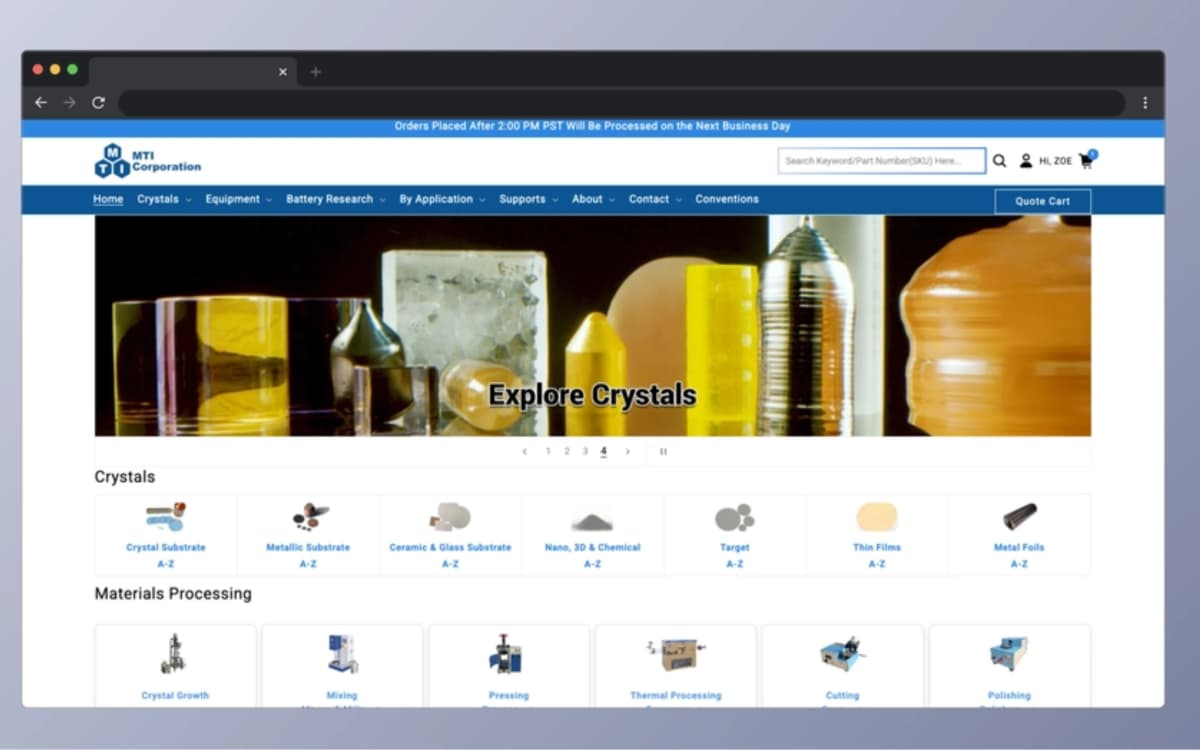Image resolution: width=1200 pixels, height=750 pixels.
Task: Open the Metallic Substrate category
Action: (x=307, y=517)
